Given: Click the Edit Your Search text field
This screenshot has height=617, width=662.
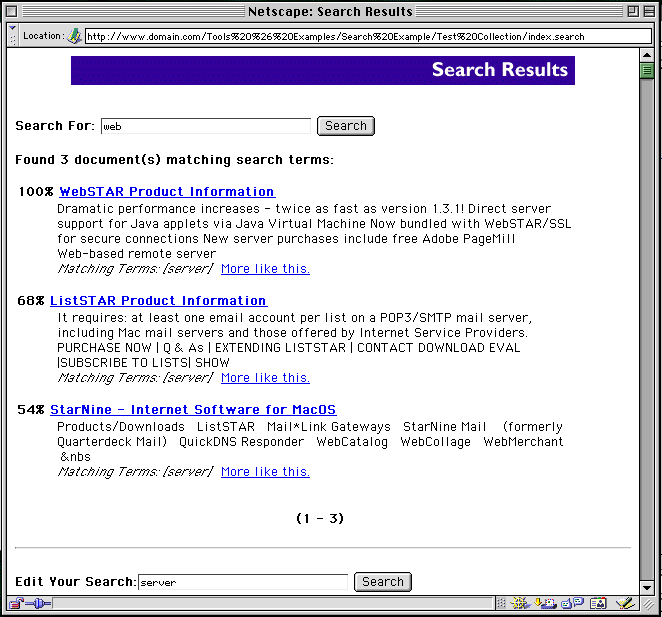Looking at the screenshot, I should point(243,582).
